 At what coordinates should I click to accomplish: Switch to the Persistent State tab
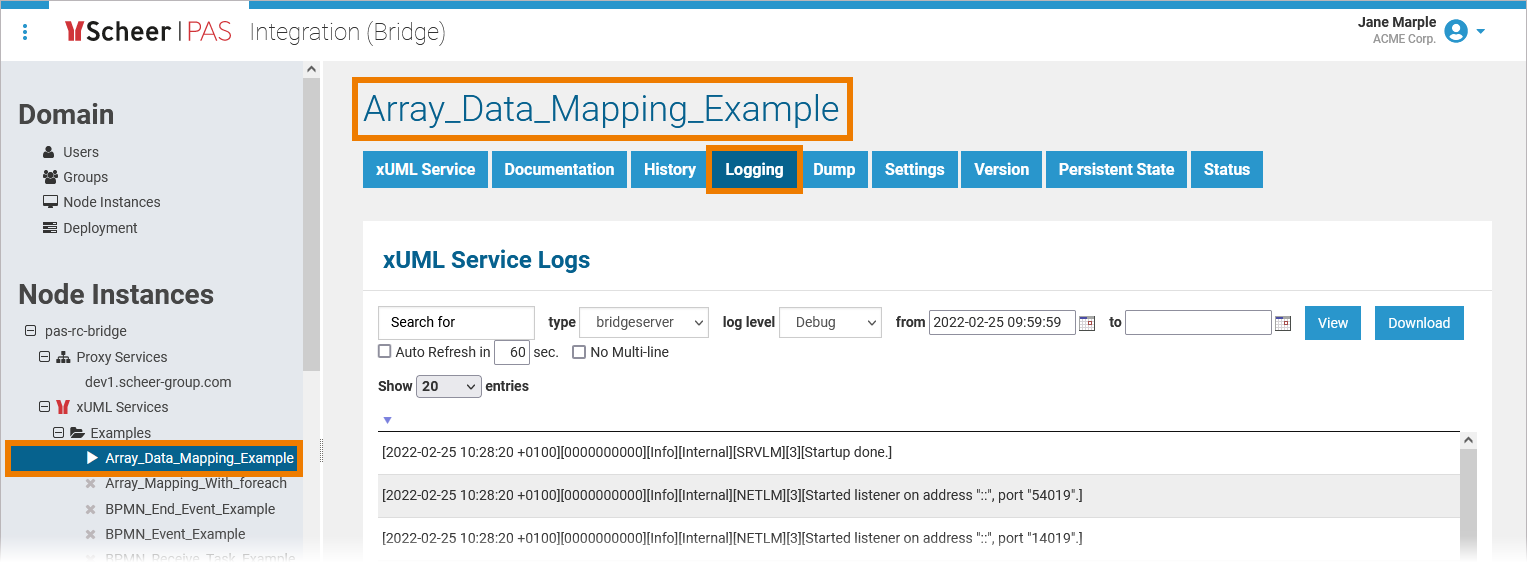1116,170
